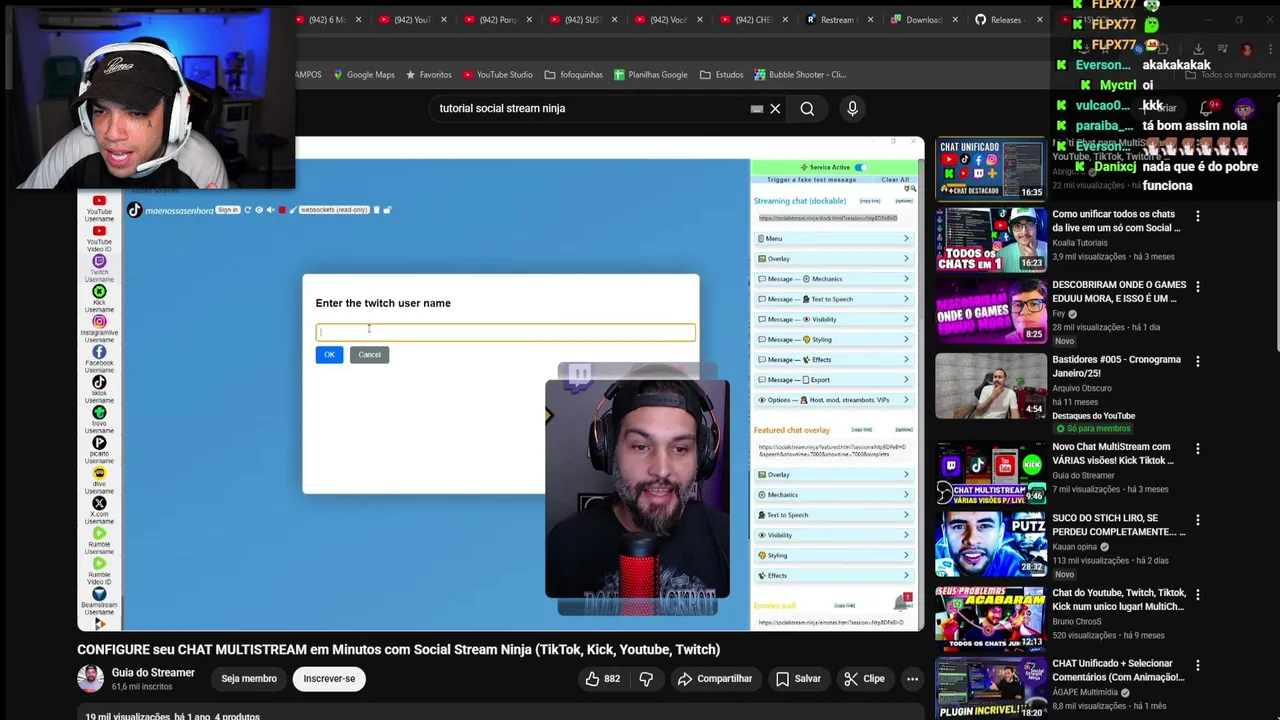Toggle visibility eye on maenossasenhora source

(259, 210)
